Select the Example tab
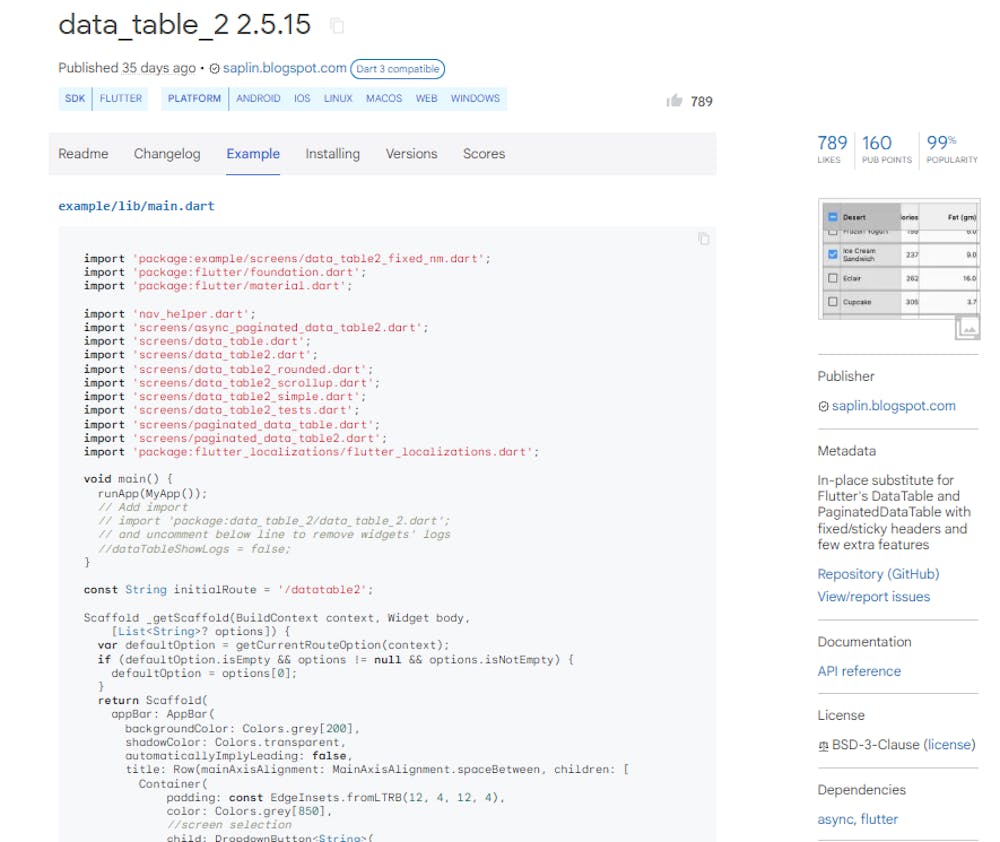The image size is (1000, 842). coord(253,154)
